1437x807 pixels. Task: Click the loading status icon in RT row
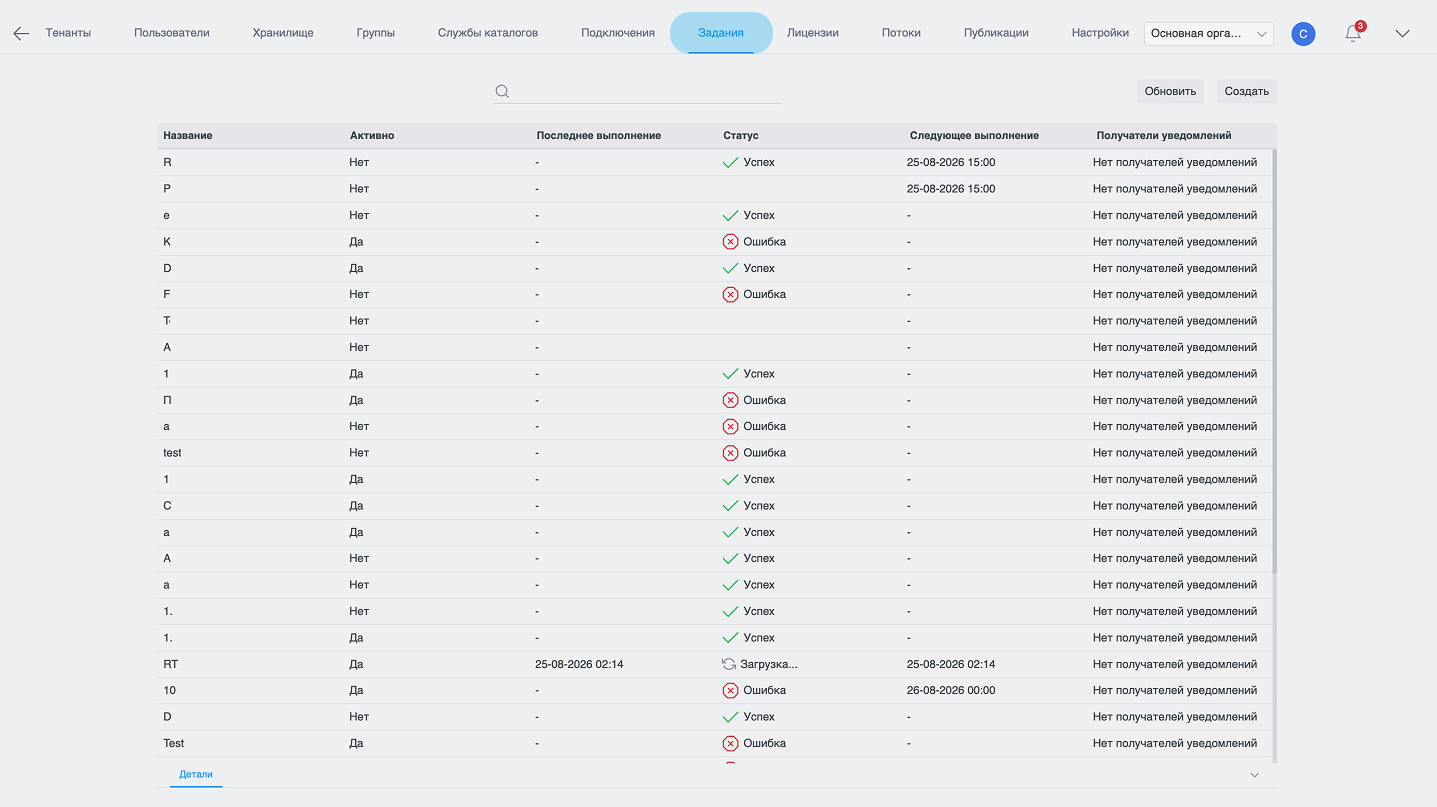pos(729,664)
